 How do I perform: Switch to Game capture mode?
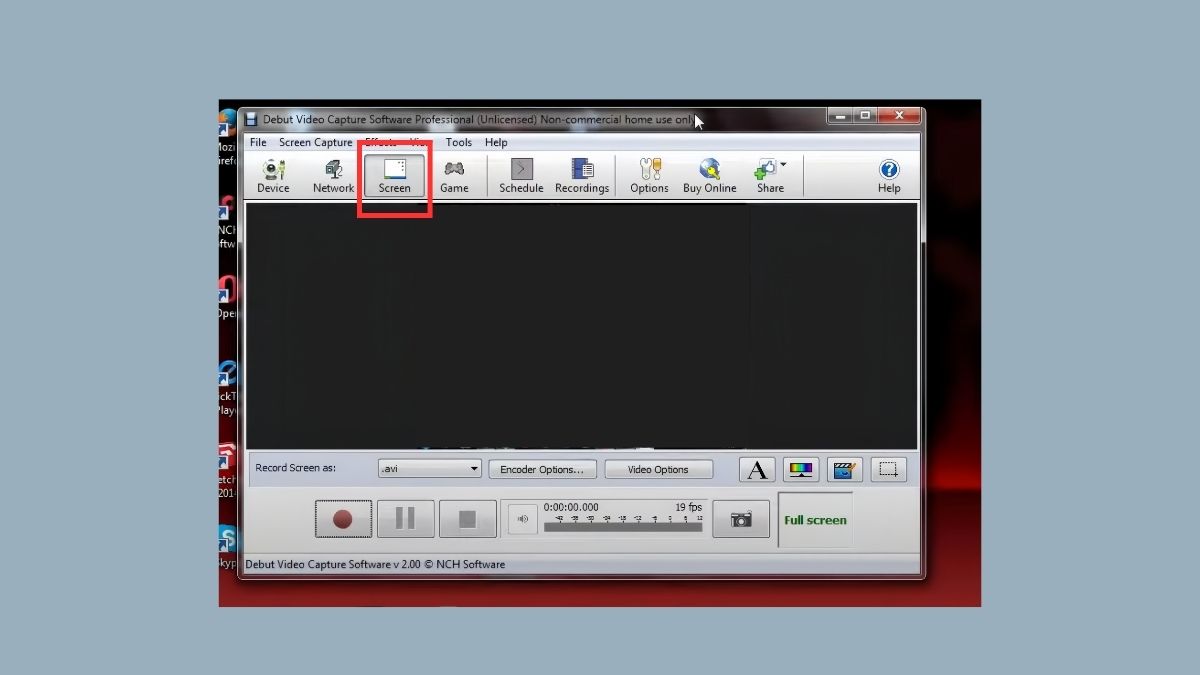click(x=454, y=175)
